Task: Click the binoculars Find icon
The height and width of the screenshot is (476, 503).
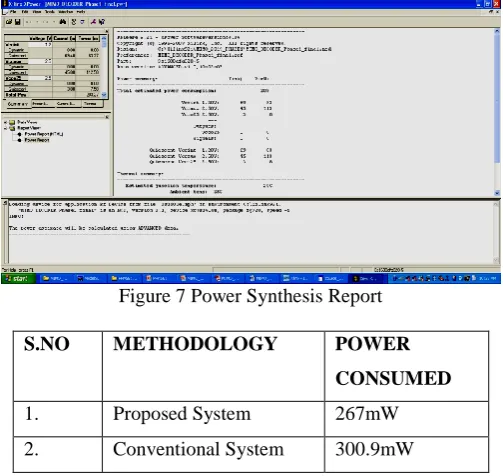Action: click(x=63, y=22)
